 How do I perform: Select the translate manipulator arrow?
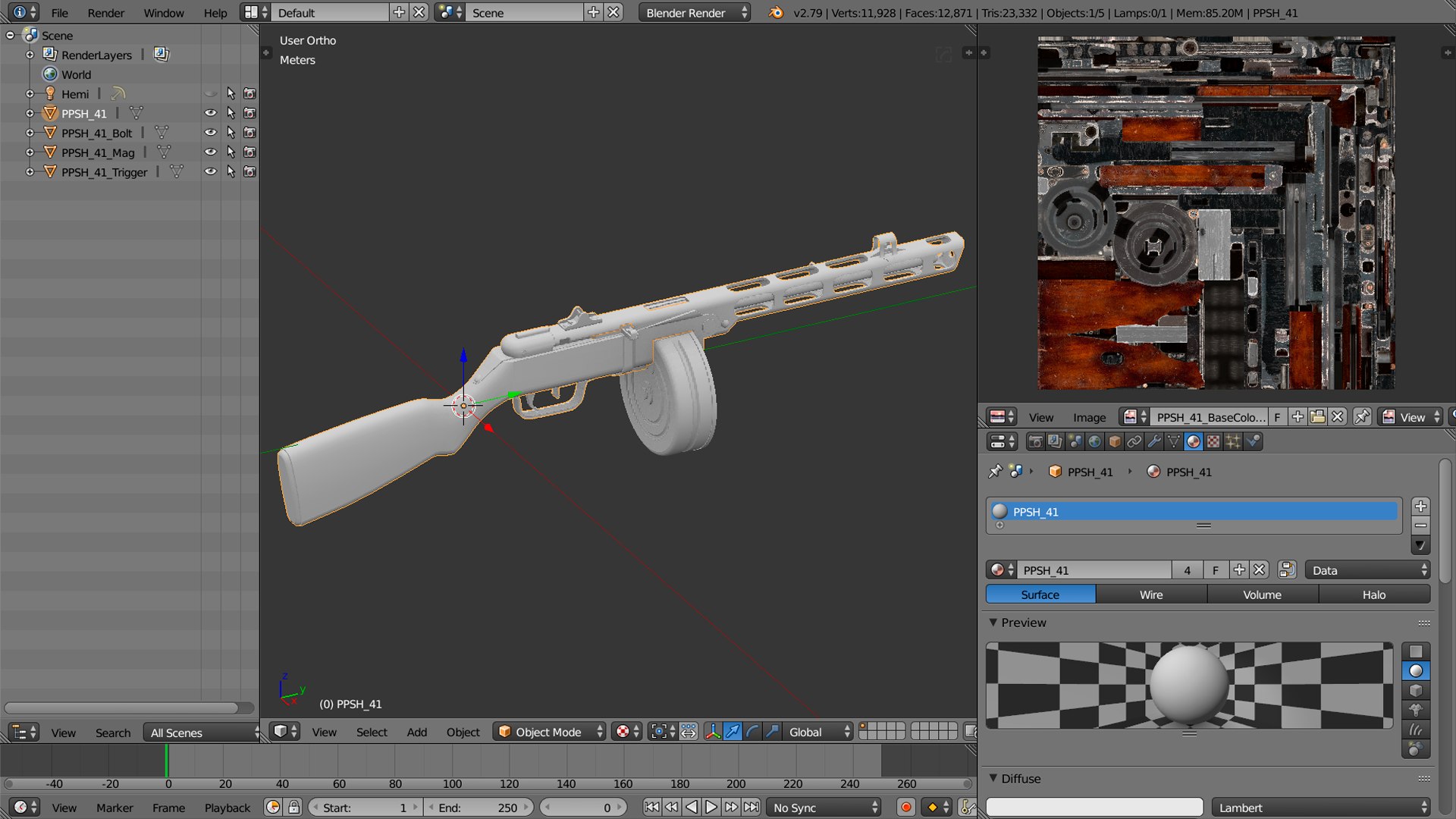tap(733, 732)
